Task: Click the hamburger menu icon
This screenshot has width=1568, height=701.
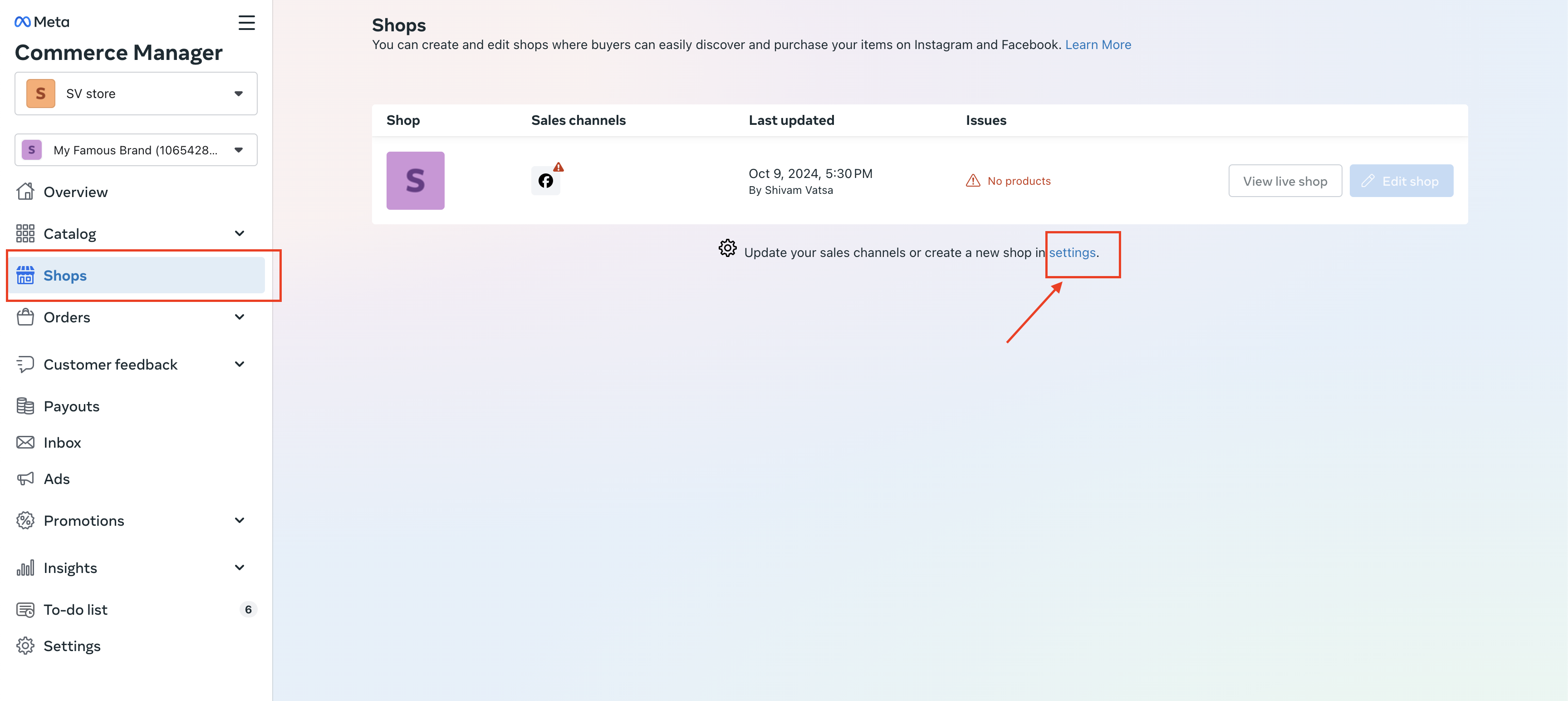Action: pyautogui.click(x=246, y=23)
